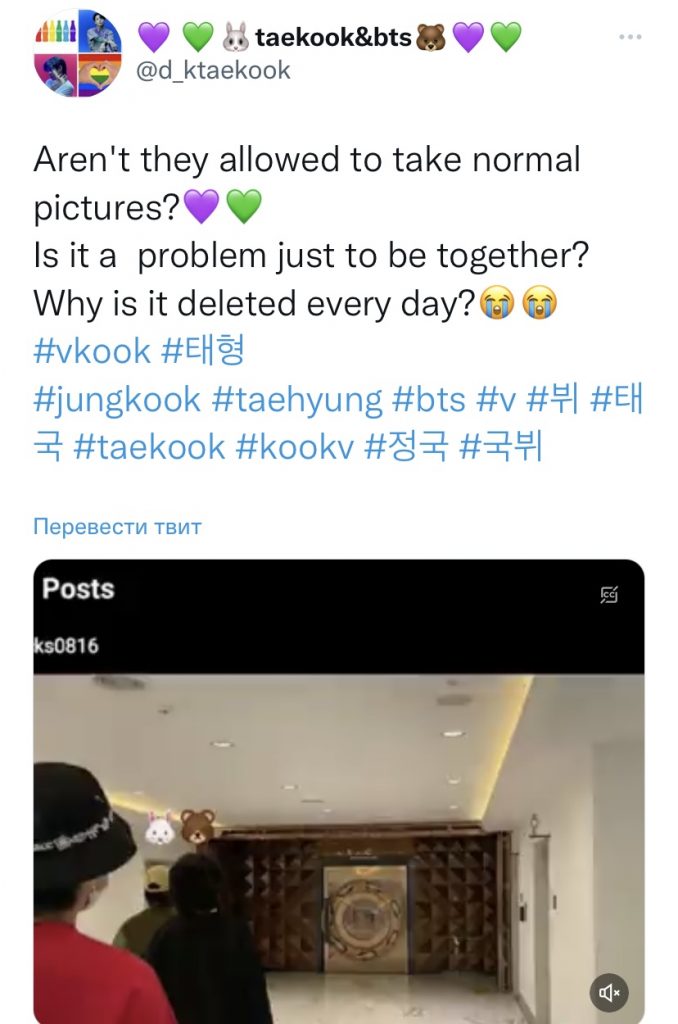Click the bear emoji sticker in video

[x=197, y=826]
